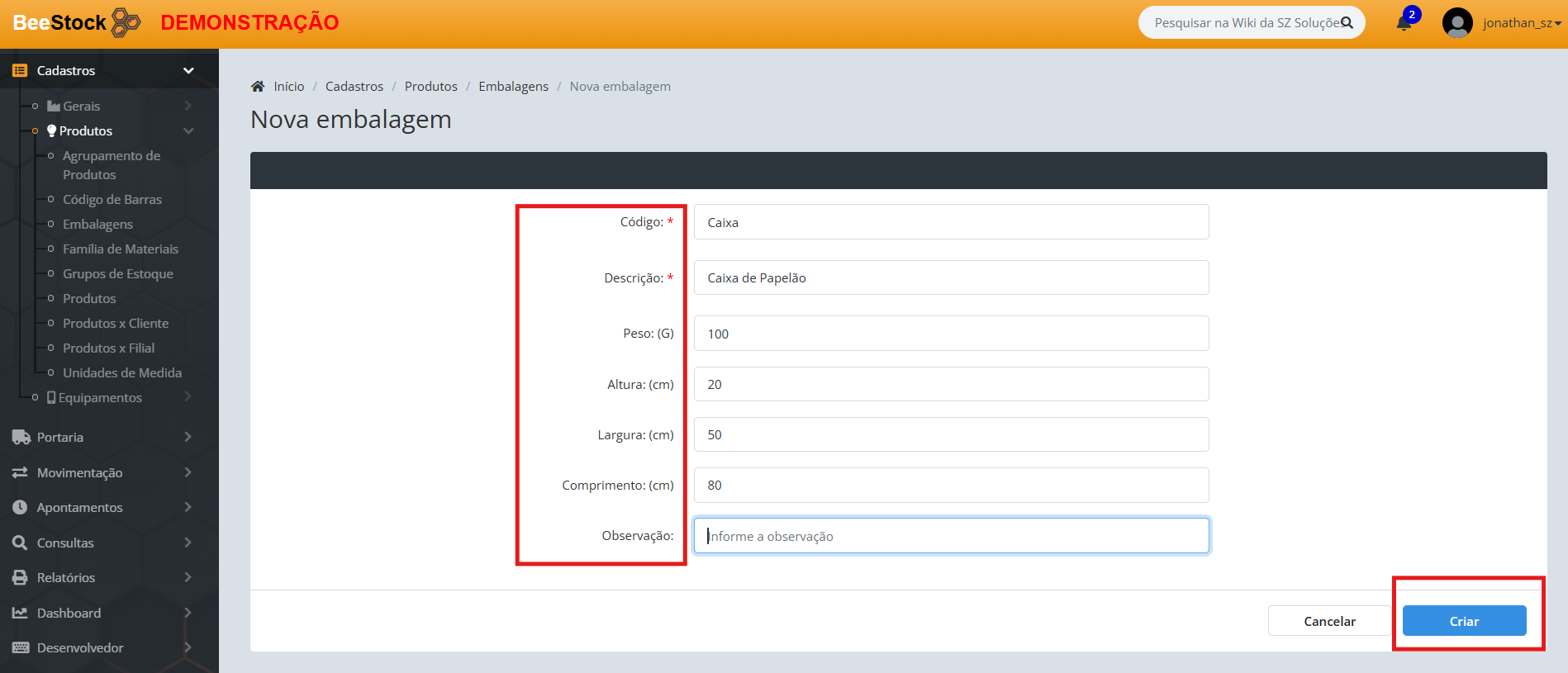This screenshot has width=1568, height=673.
Task: Open Relatórios via its printer icon
Action: coord(21,577)
